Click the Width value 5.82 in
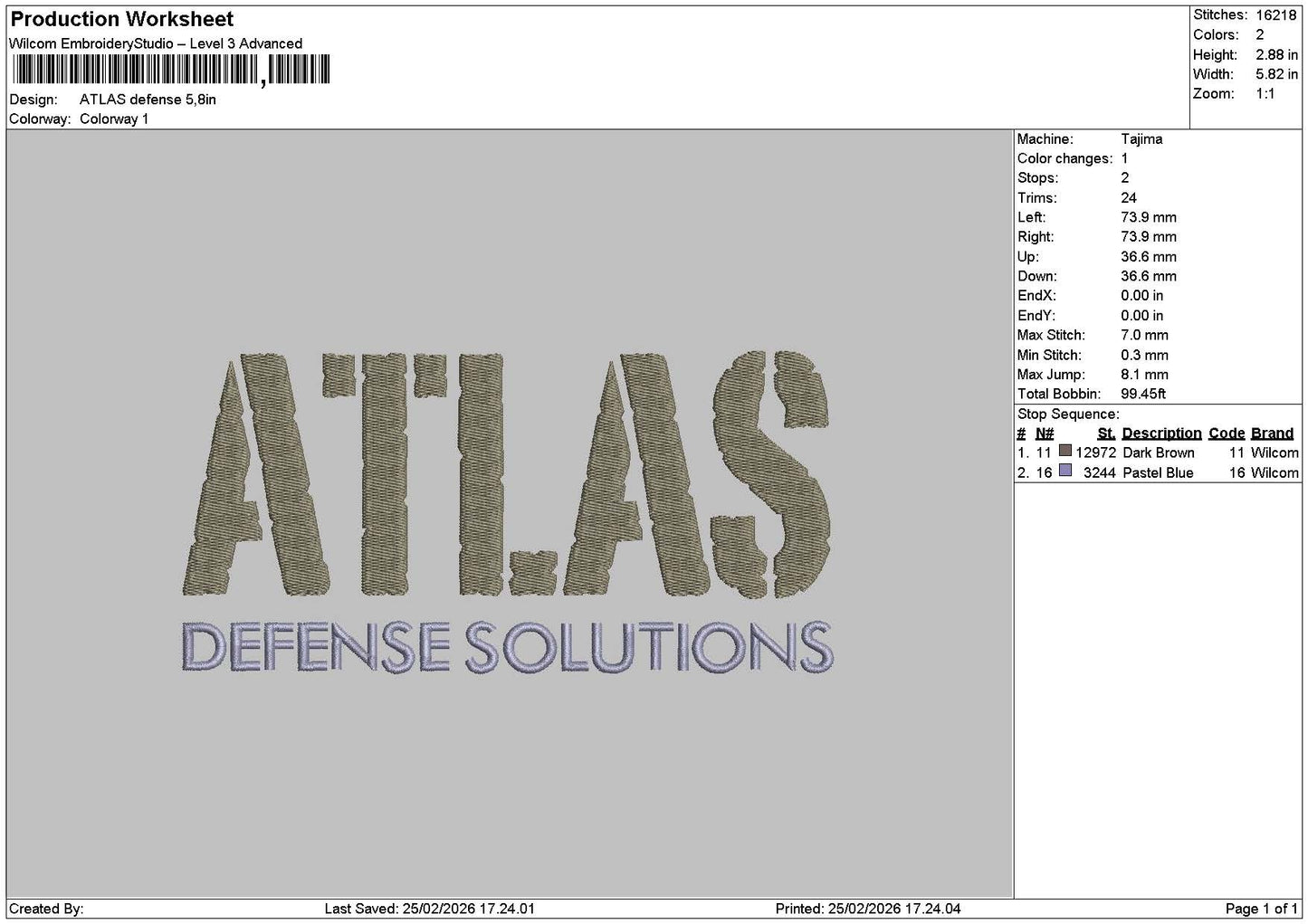 pos(1276,74)
